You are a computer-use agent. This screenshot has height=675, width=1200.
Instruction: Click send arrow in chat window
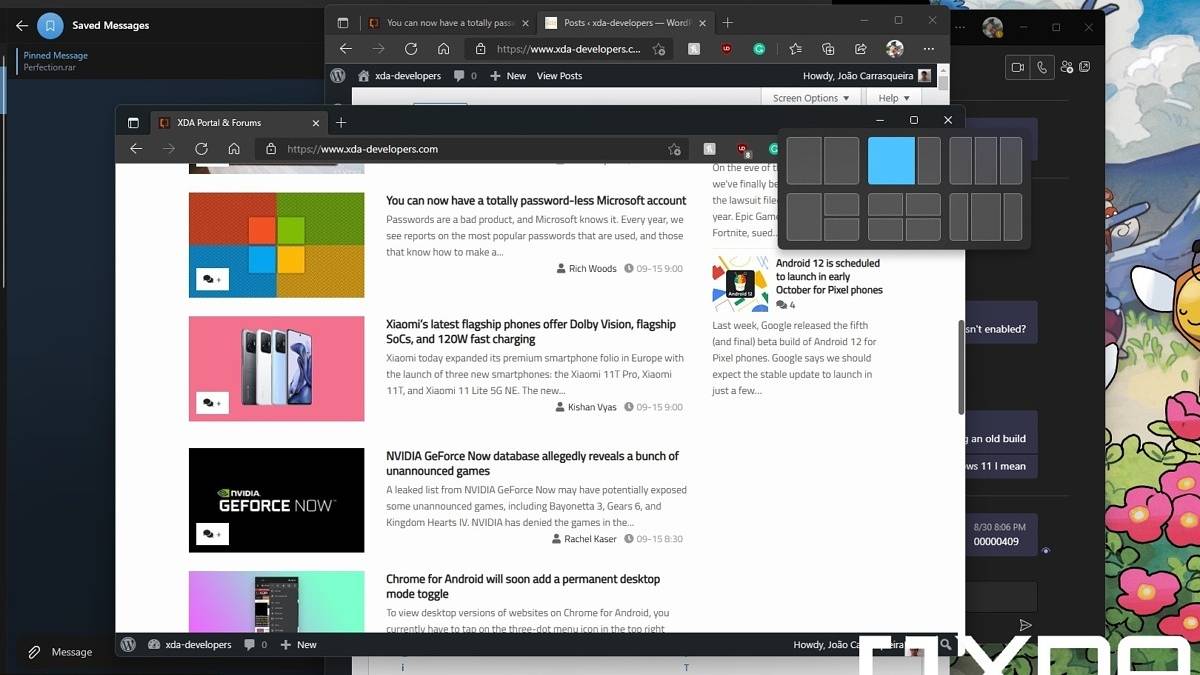(1025, 625)
